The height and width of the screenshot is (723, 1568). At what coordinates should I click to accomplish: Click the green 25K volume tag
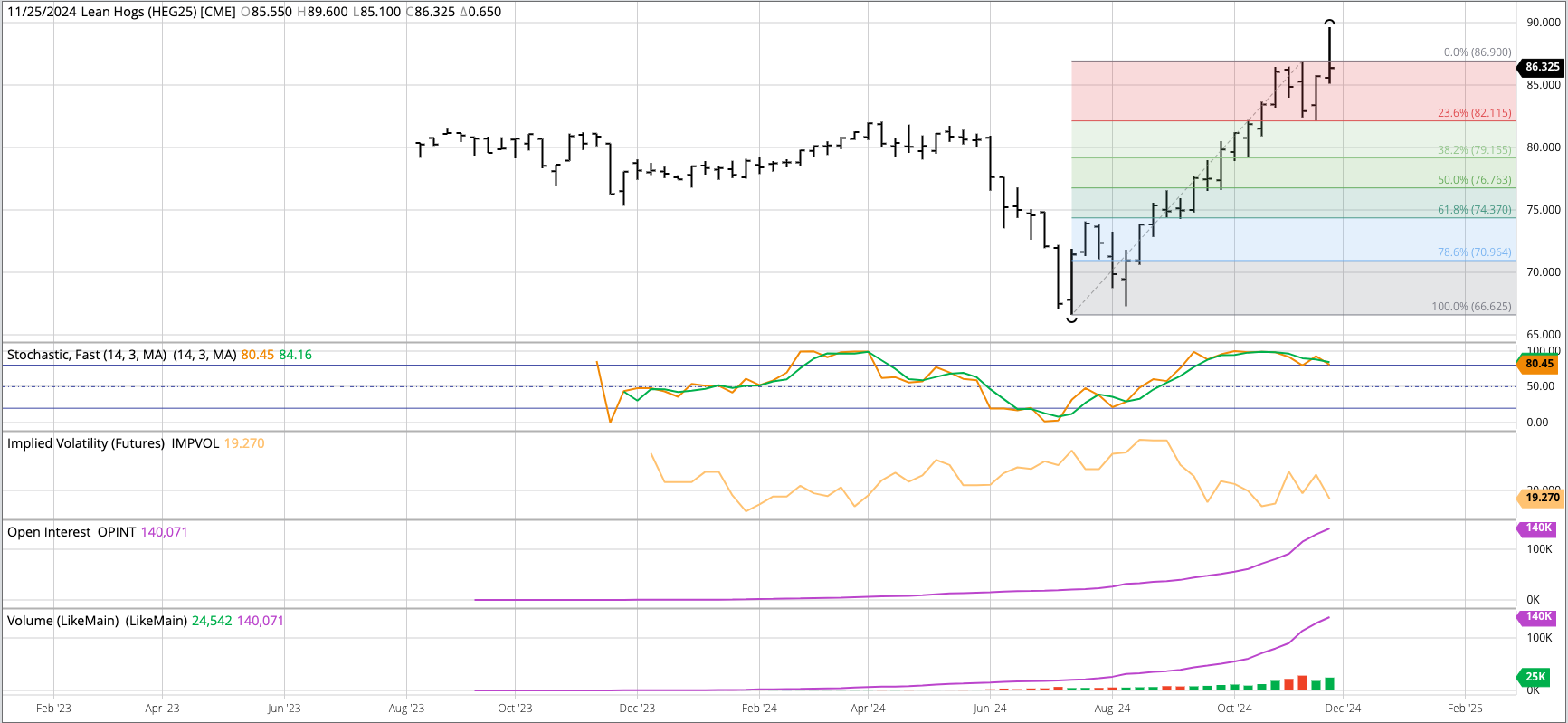coord(1535,677)
